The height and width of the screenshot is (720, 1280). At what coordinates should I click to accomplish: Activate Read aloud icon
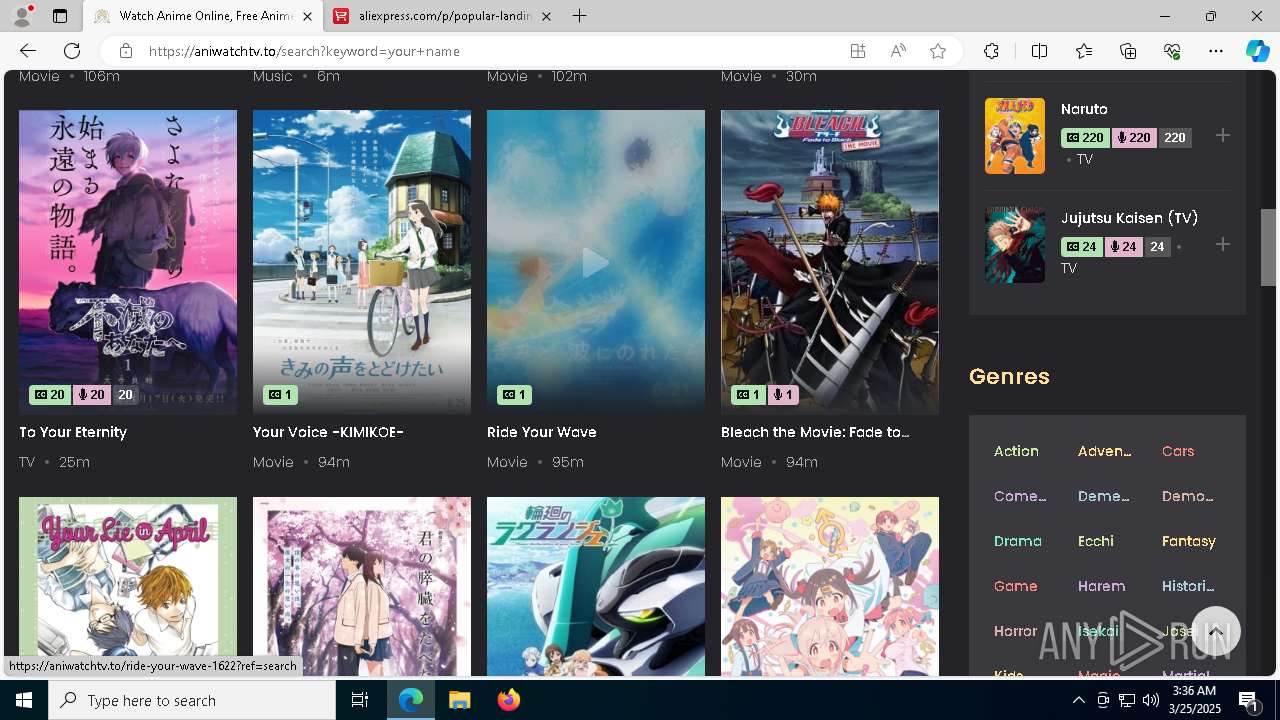(898, 51)
